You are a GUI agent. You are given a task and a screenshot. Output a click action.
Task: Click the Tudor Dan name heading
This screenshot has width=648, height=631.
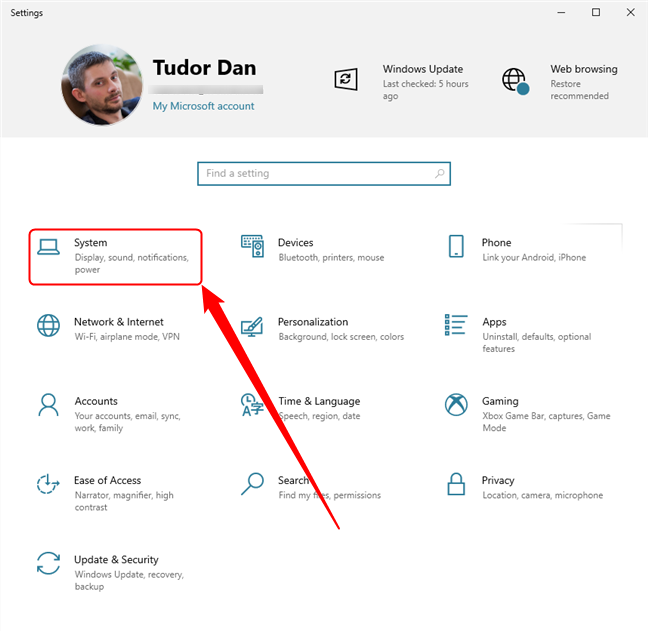[204, 68]
